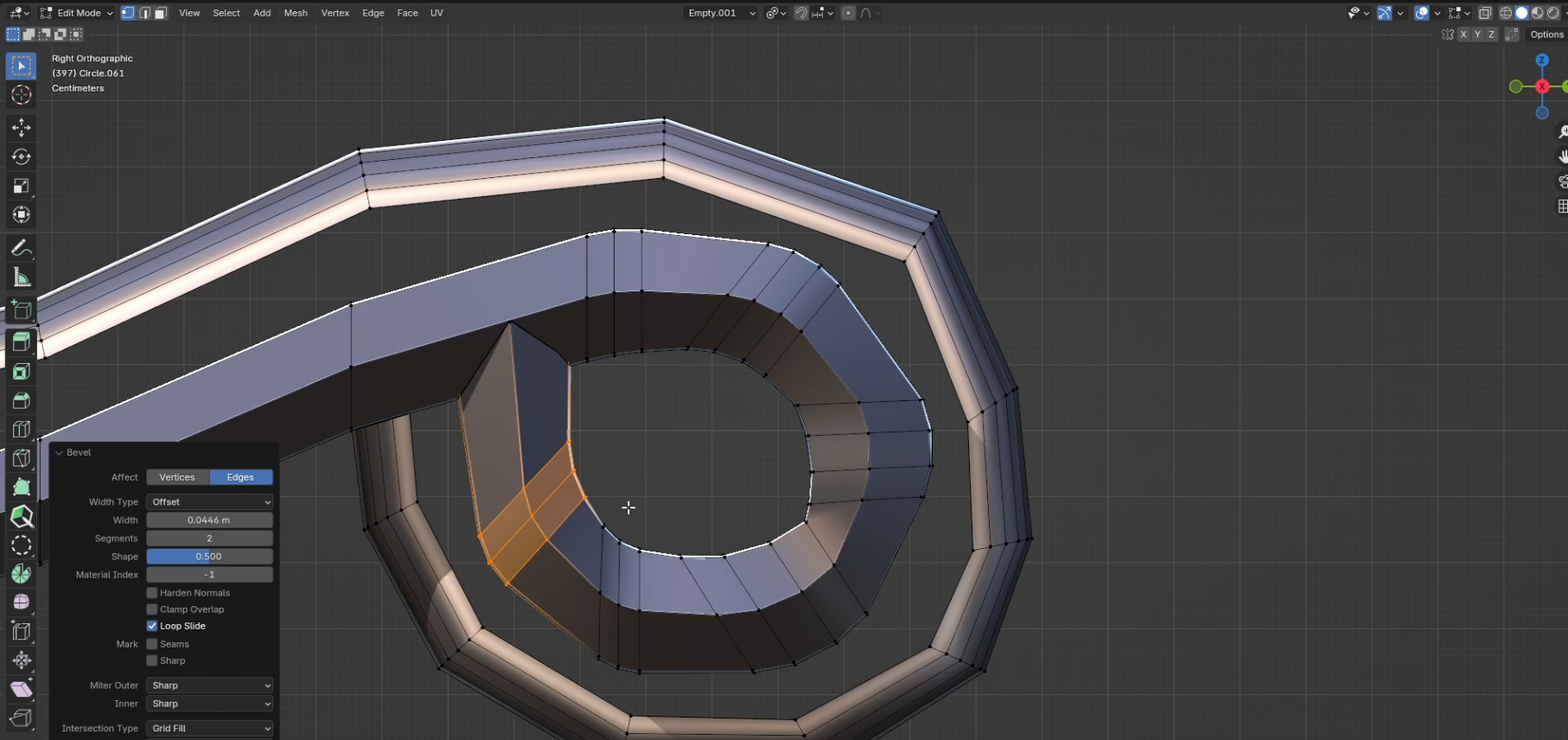Image resolution: width=1568 pixels, height=740 pixels.
Task: Open the Options dropdown
Action: coord(1546,35)
